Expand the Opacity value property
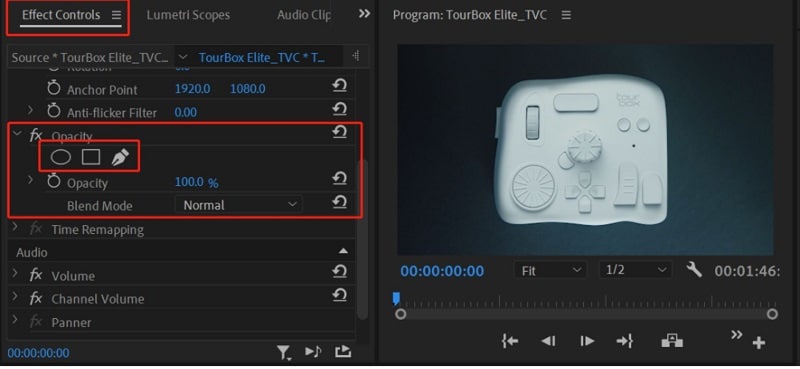Viewport: 800px width, 369px height. (x=30, y=180)
